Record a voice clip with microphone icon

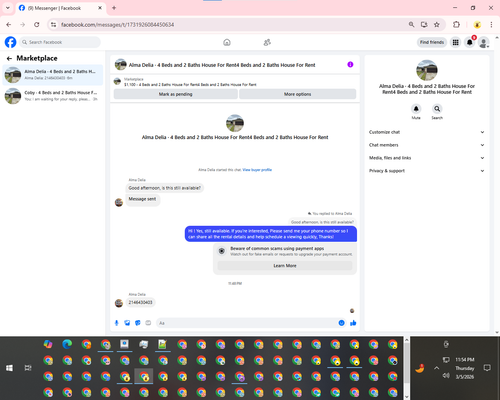pyautogui.click(x=117, y=323)
